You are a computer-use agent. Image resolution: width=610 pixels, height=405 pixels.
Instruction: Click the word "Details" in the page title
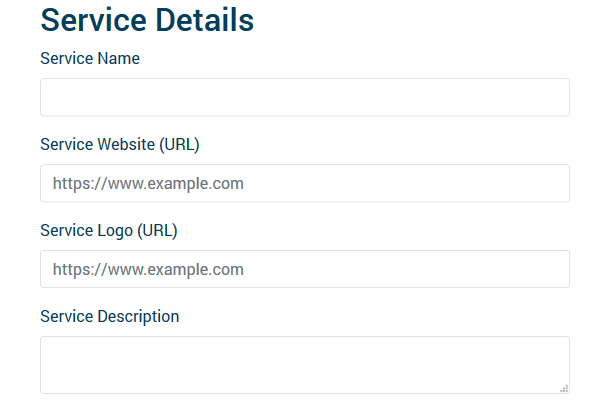[204, 20]
